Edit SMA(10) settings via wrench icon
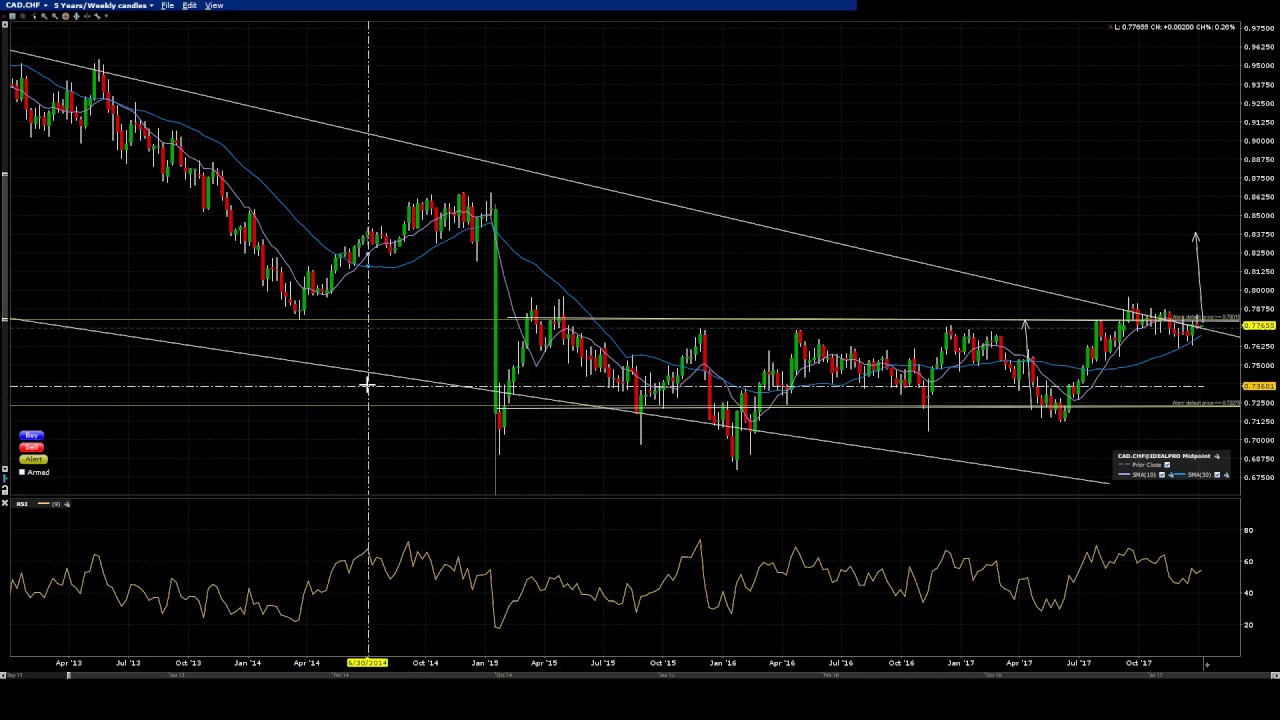 [1171, 475]
